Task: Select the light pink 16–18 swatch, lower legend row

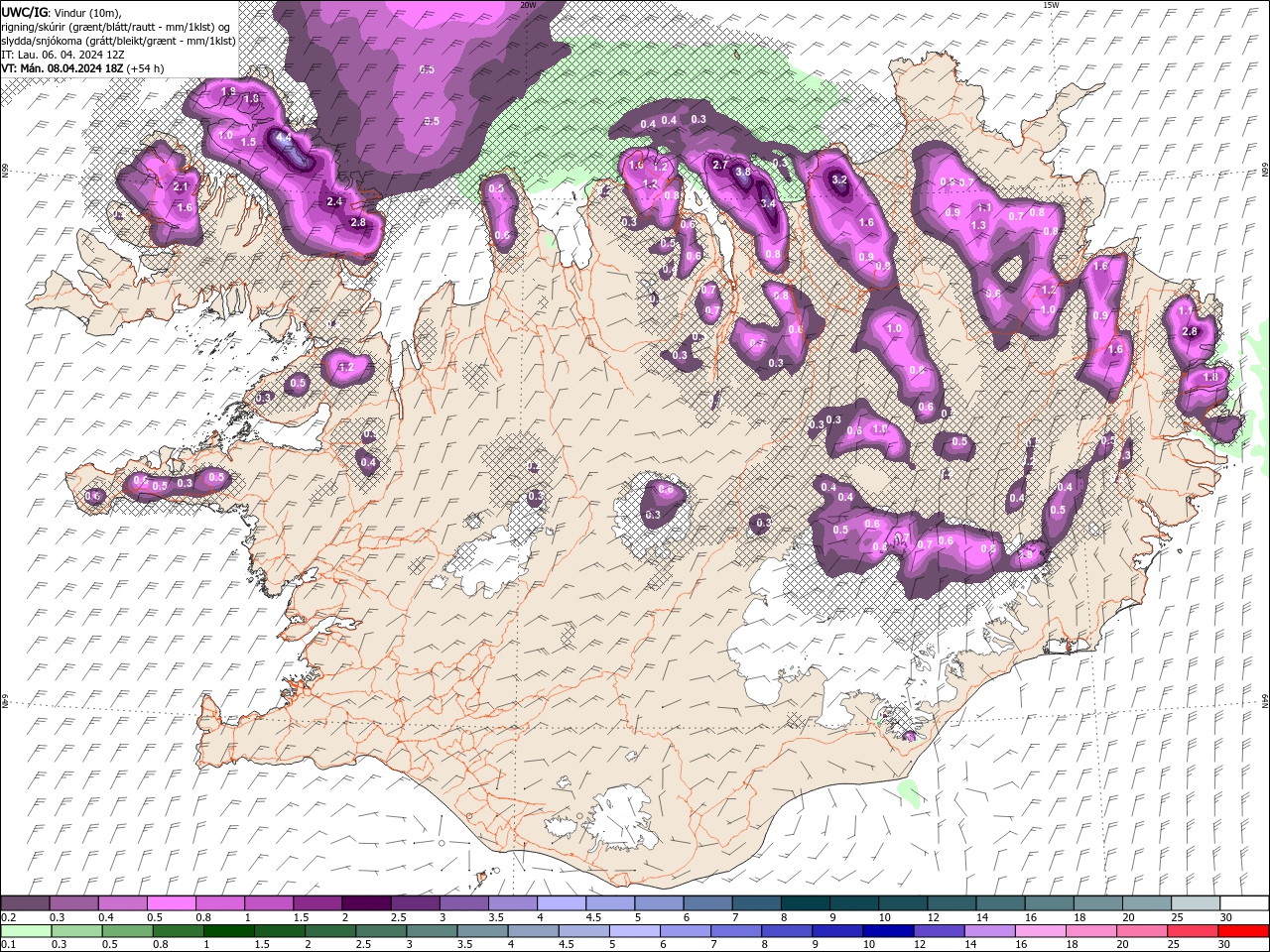Action: coord(1041,930)
